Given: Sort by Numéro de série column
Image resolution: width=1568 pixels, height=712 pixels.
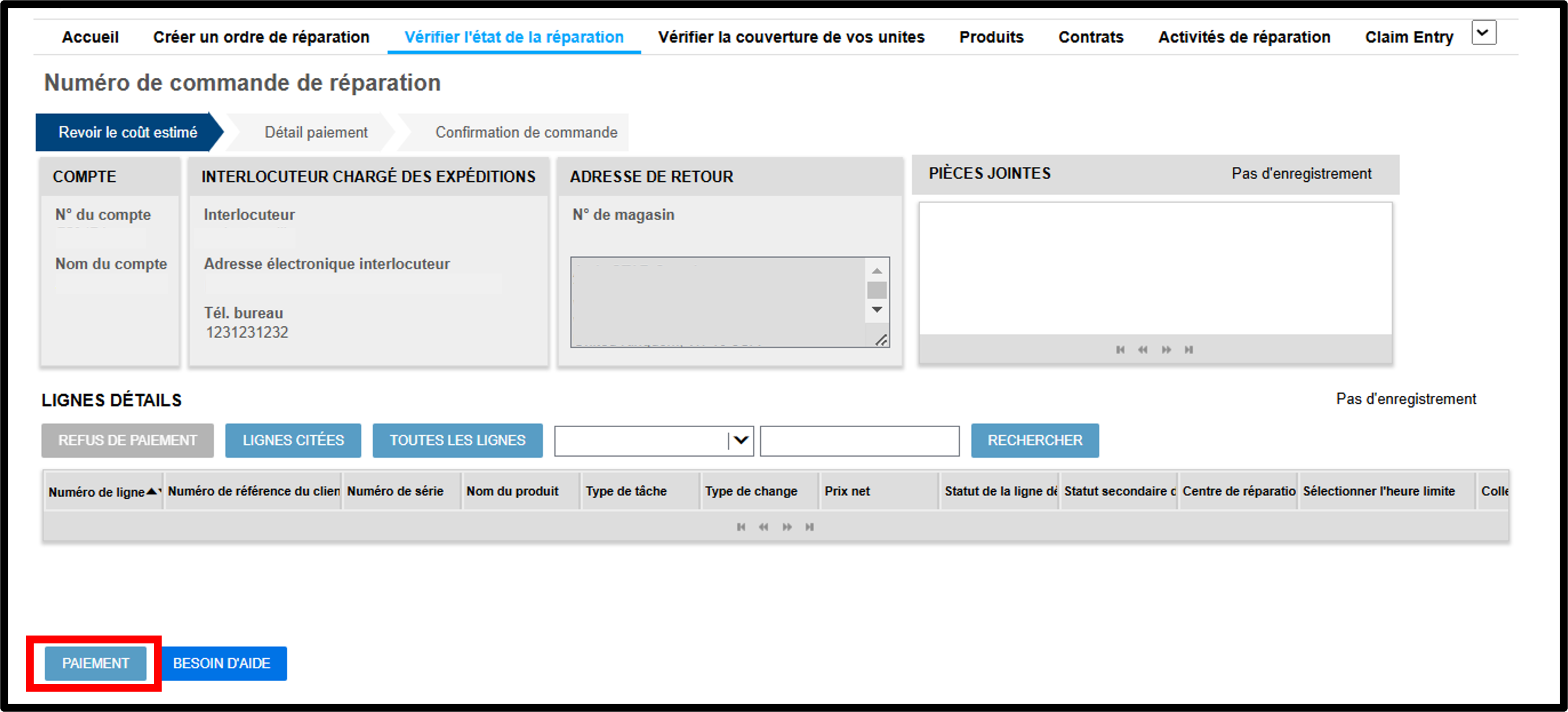Looking at the screenshot, I should point(401,491).
